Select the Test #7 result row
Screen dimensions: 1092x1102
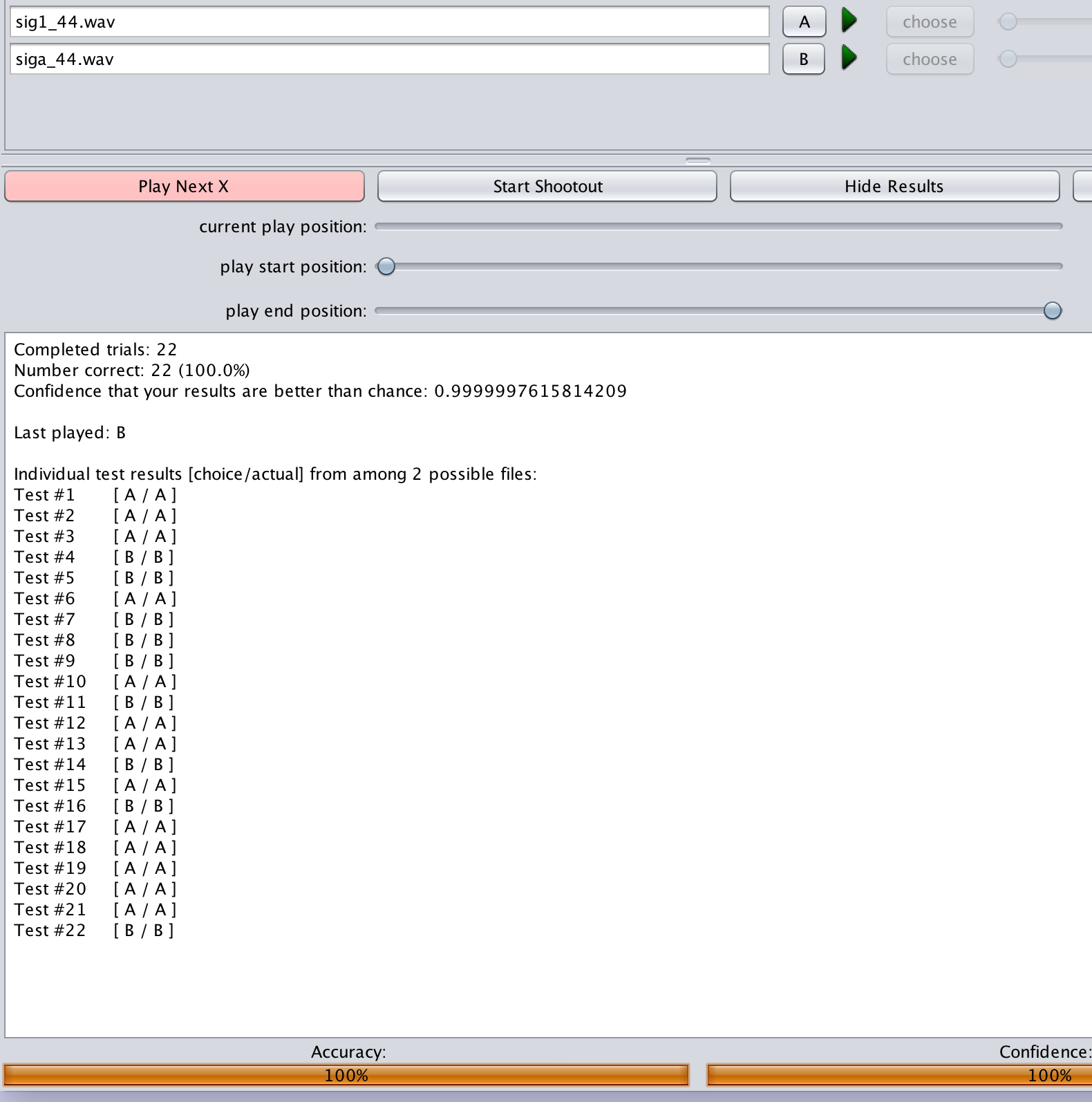tap(94, 619)
